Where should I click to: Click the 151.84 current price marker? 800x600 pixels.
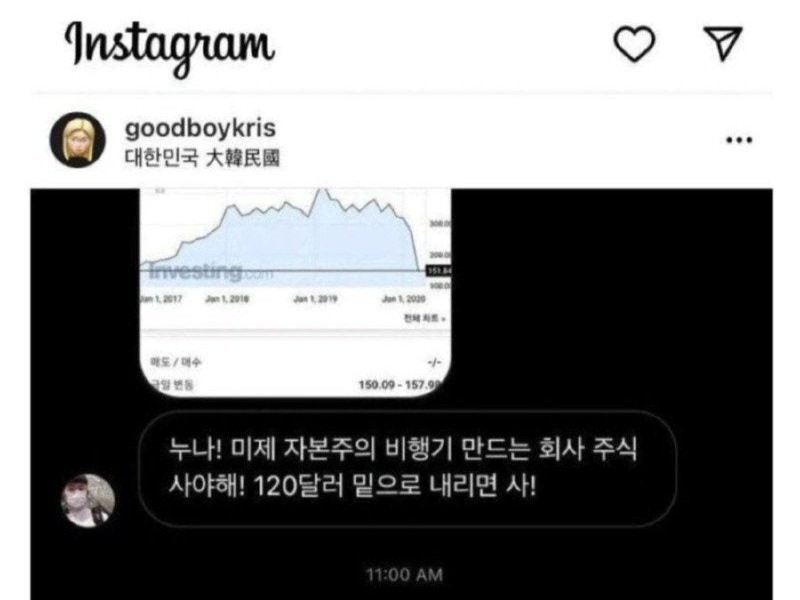pyautogui.click(x=438, y=270)
